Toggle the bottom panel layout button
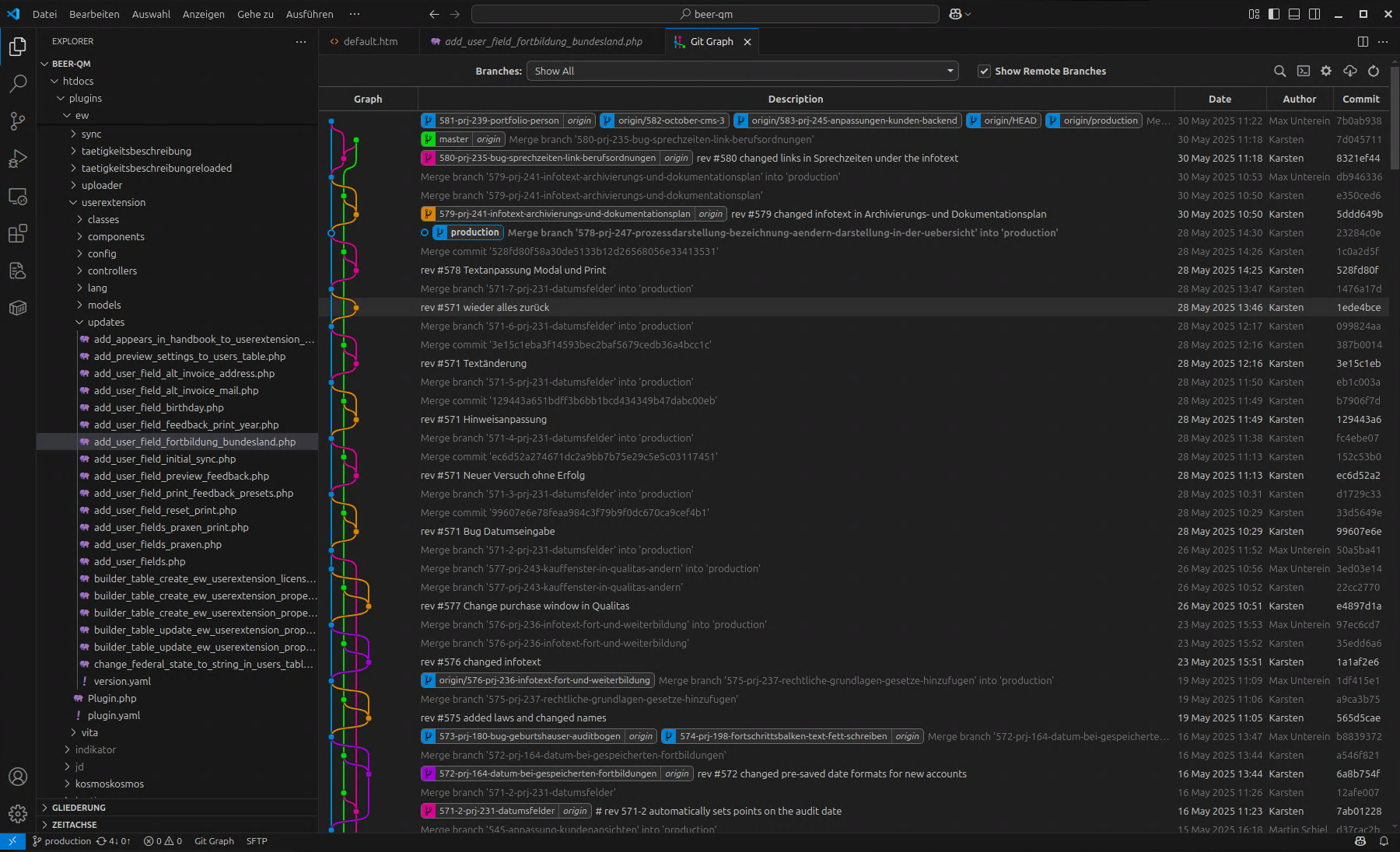The width and height of the screenshot is (1400, 852). [x=1294, y=14]
